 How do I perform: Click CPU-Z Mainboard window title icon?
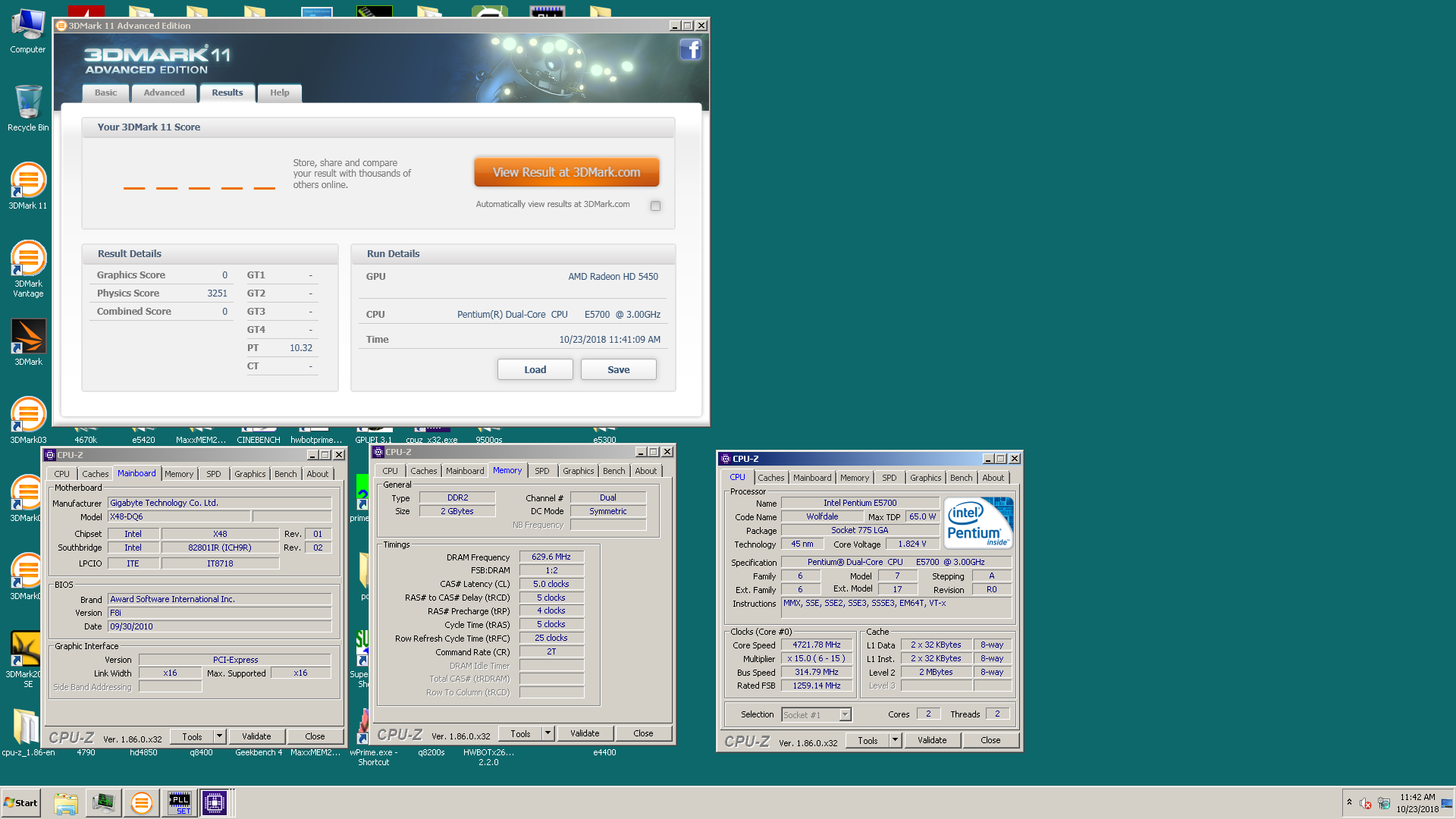coord(50,455)
